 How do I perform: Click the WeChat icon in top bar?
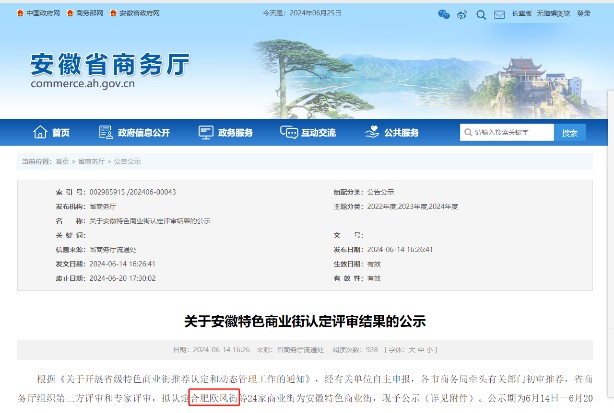coord(444,14)
